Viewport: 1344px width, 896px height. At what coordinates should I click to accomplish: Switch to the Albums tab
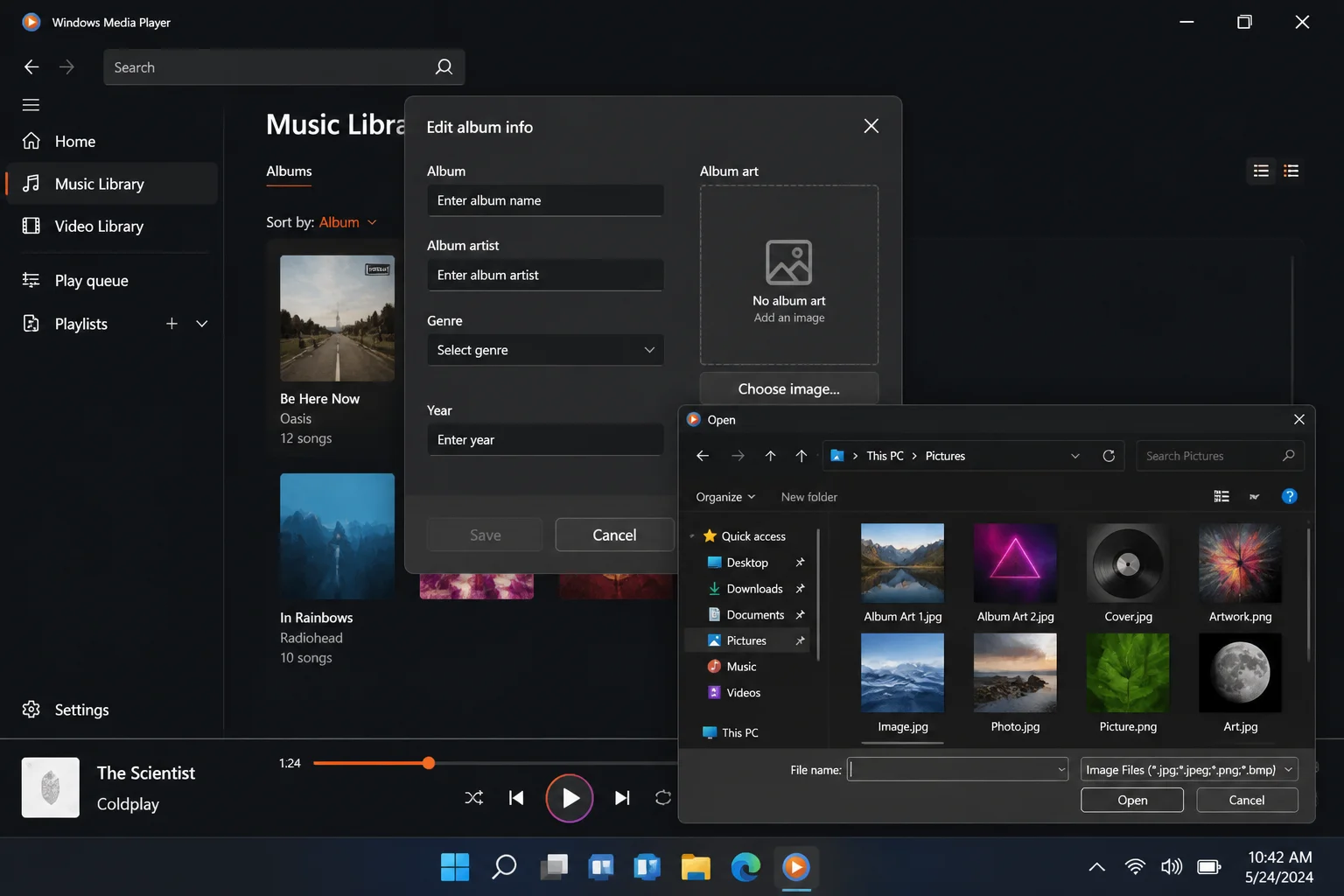289,171
